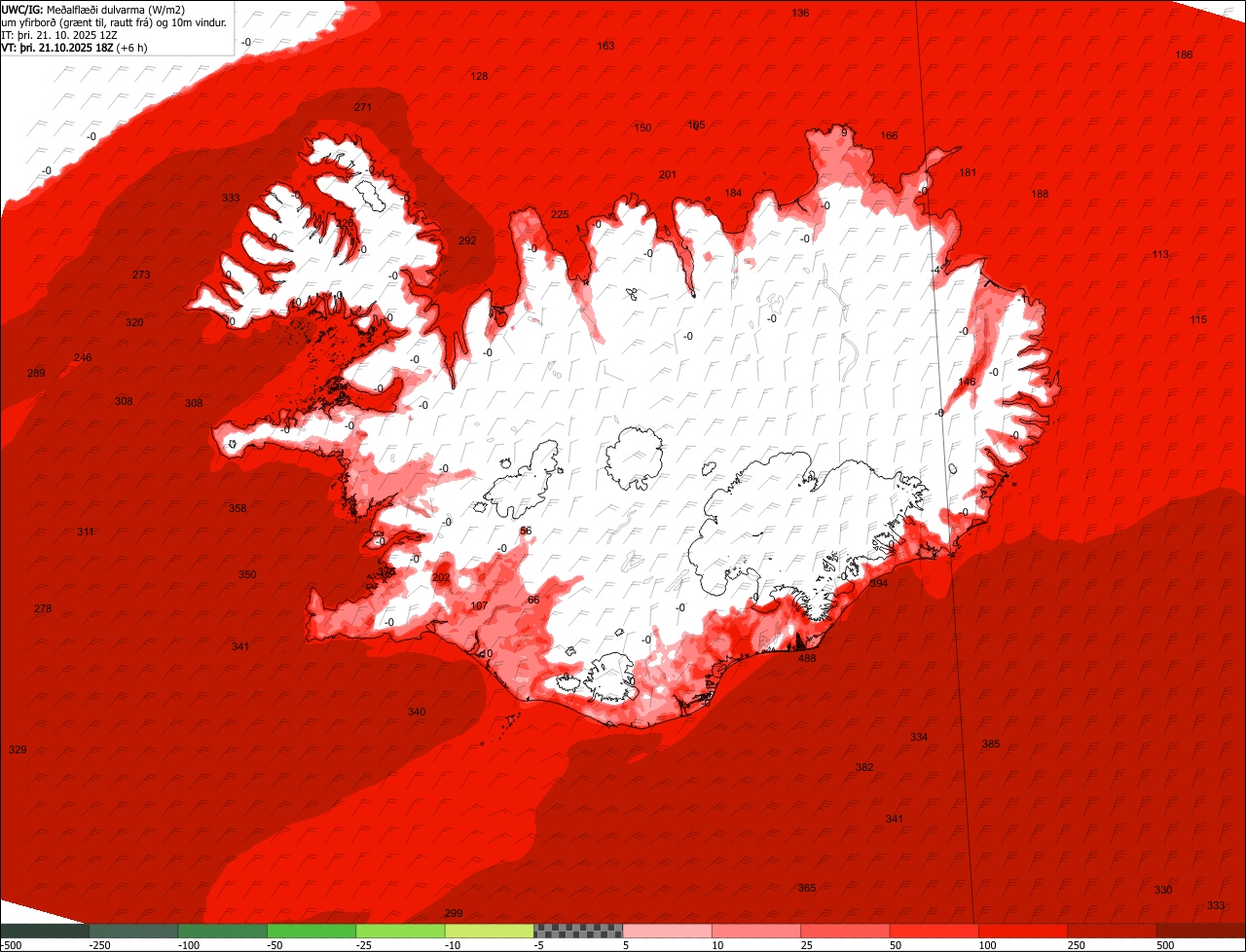Click the map value 358
The width and height of the screenshot is (1246, 952).
tap(238, 508)
